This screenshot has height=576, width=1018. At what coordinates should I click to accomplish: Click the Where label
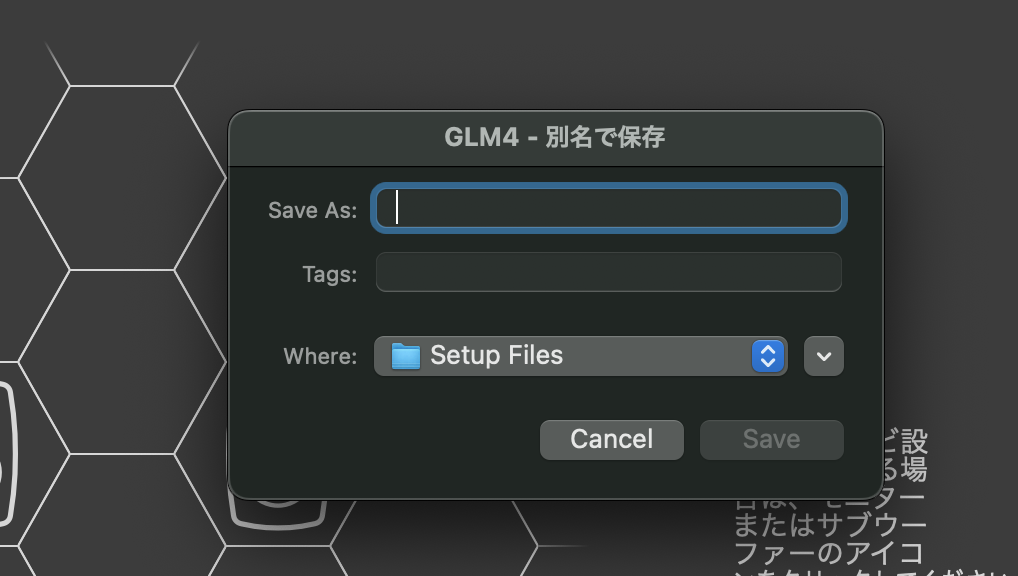point(319,355)
